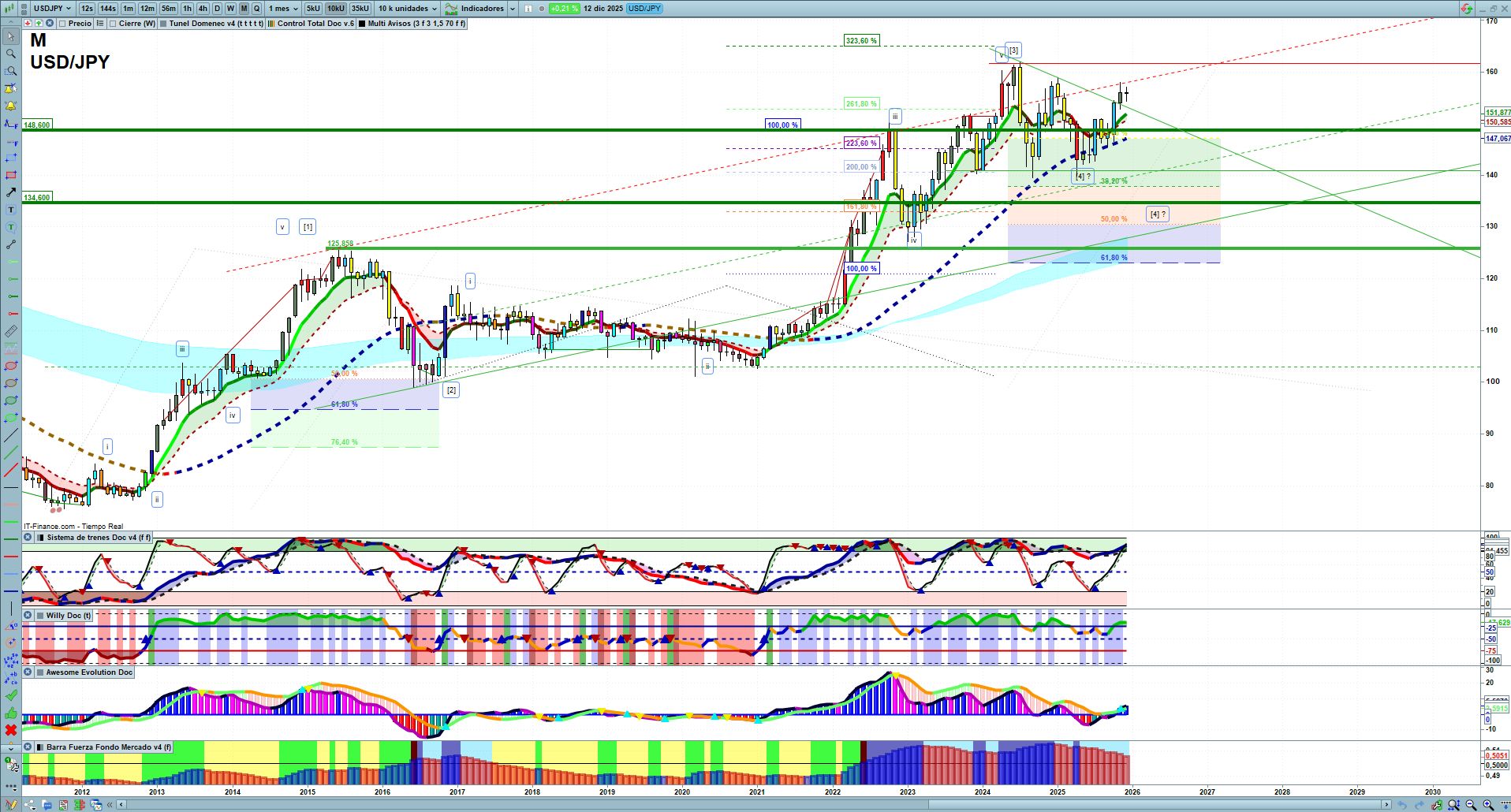Select the green diagonal line tool
Screen dimensions: 1511x812
coord(11,453)
